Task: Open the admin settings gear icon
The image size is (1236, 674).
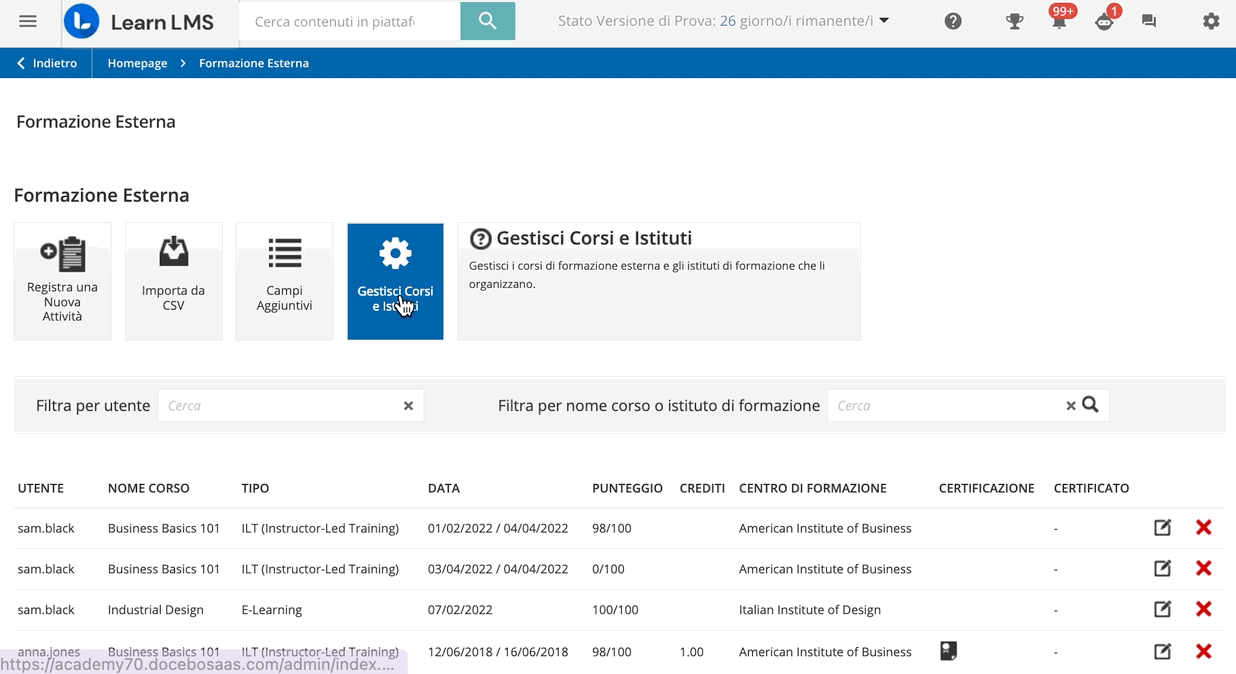Action: point(1211,21)
